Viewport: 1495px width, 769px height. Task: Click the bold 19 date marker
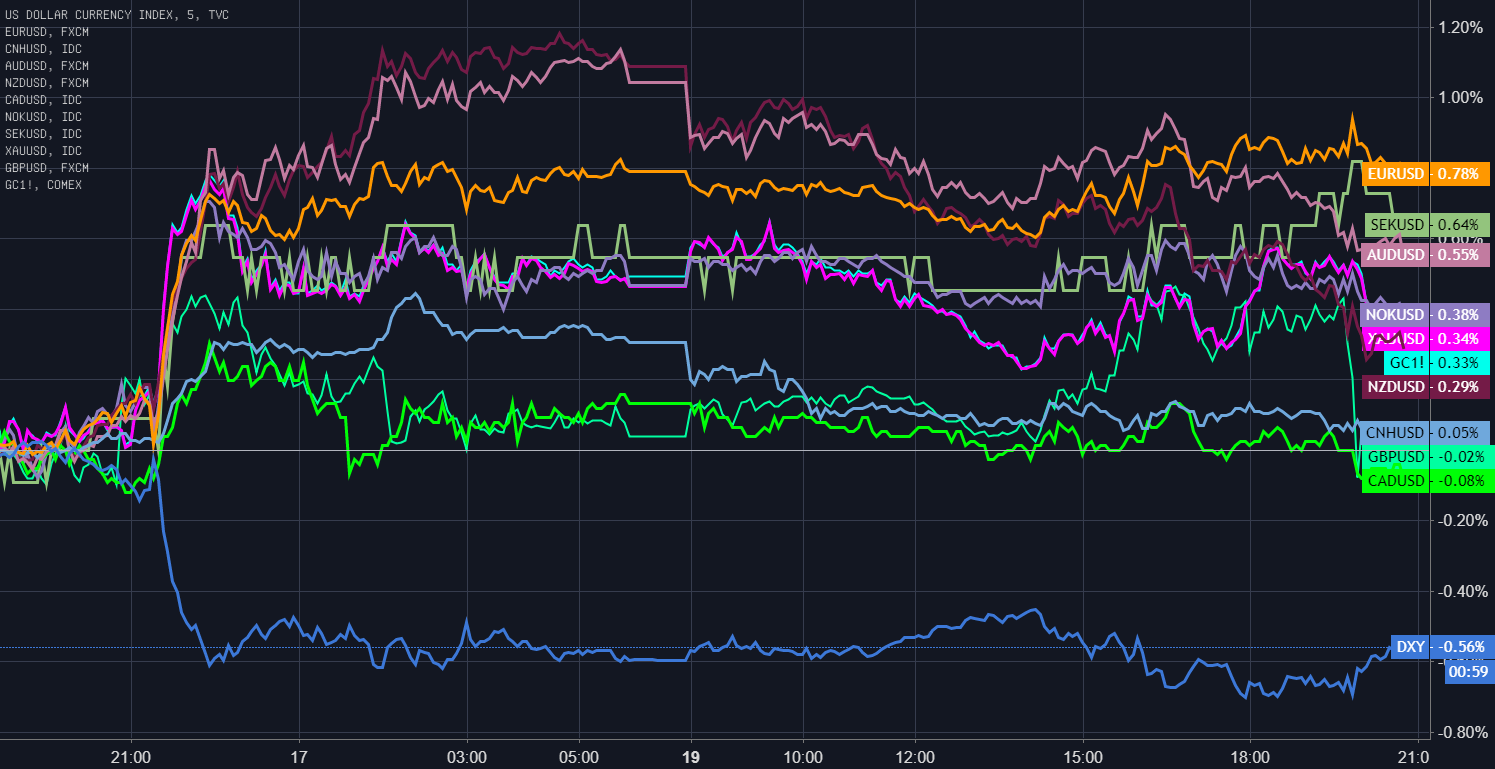(x=690, y=756)
